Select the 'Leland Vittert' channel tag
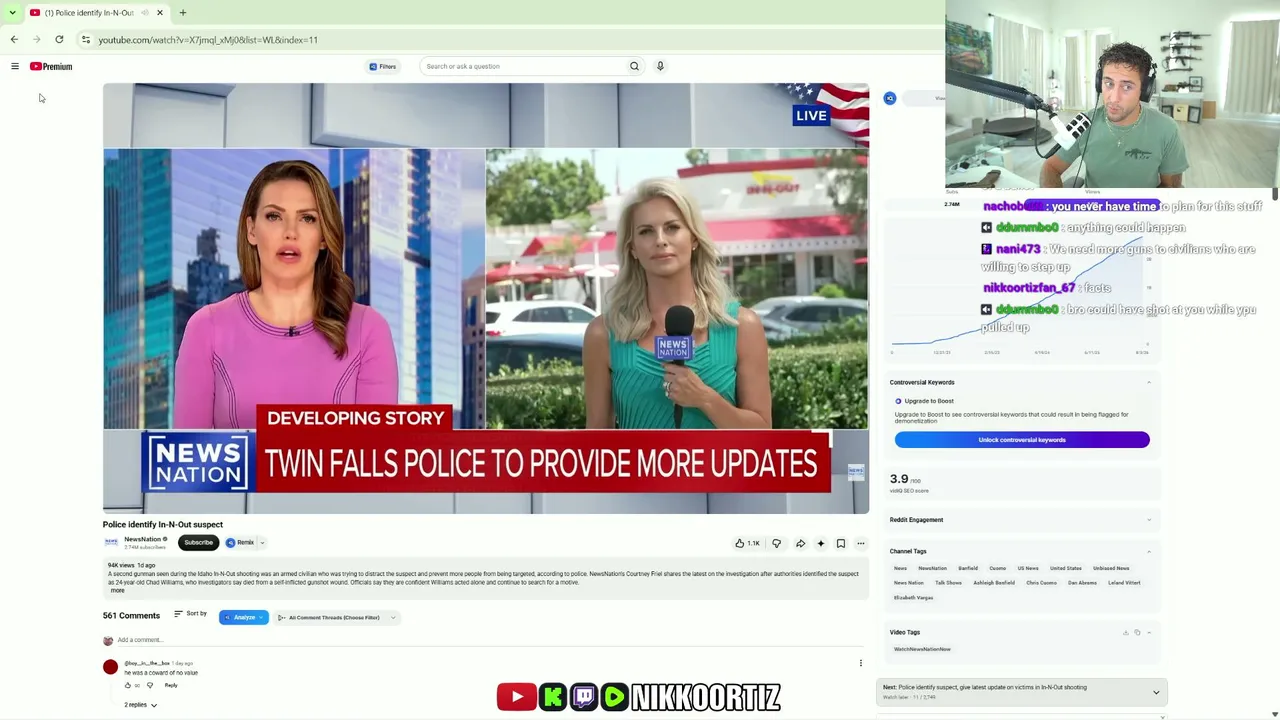The height and width of the screenshot is (720, 1280). tap(1124, 583)
